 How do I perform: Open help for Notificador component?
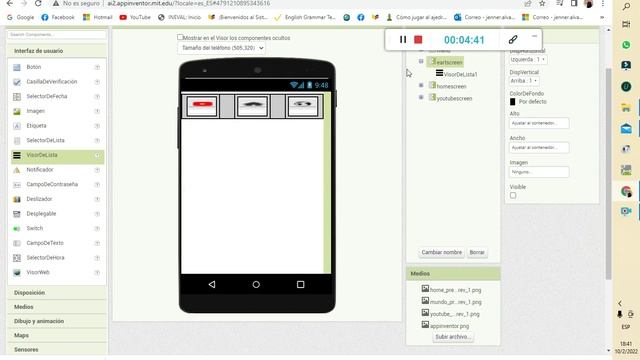(97, 170)
